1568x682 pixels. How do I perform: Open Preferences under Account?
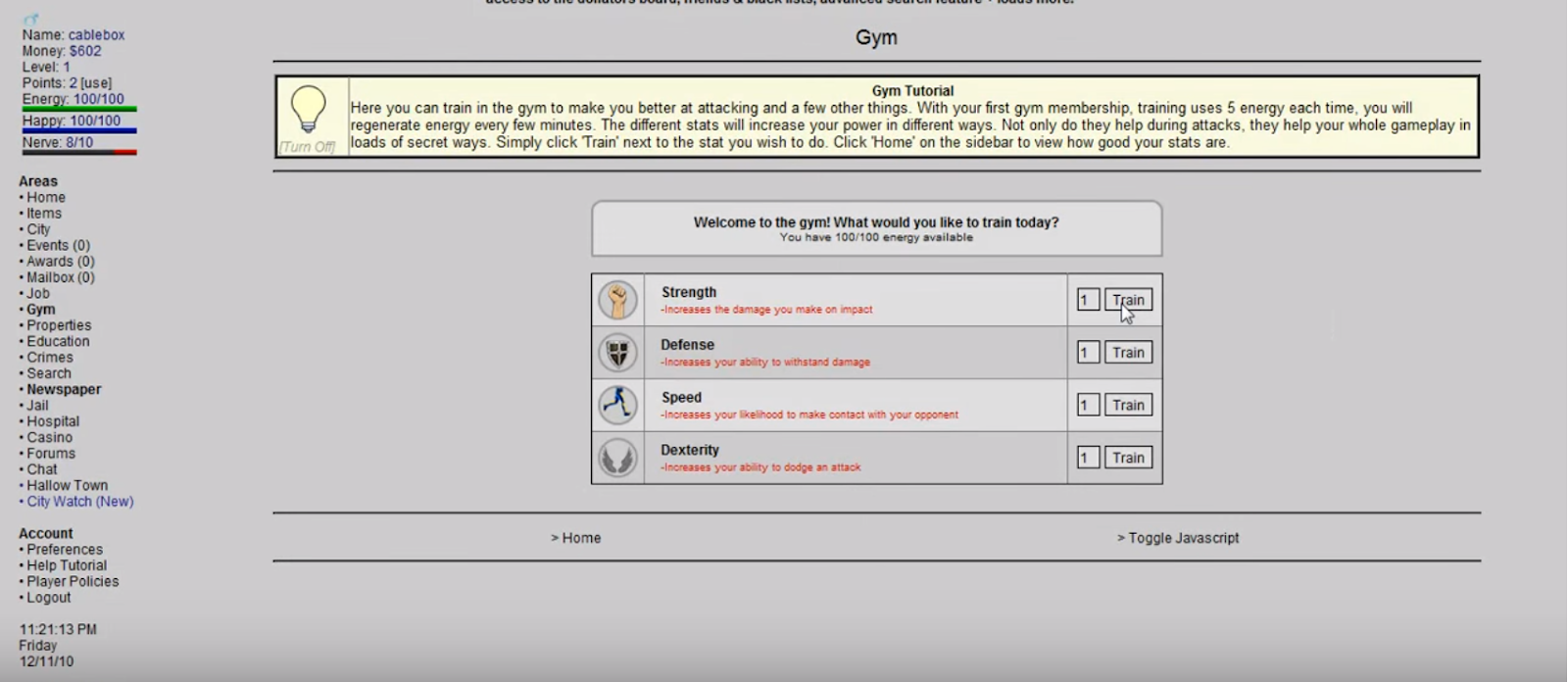click(65, 550)
